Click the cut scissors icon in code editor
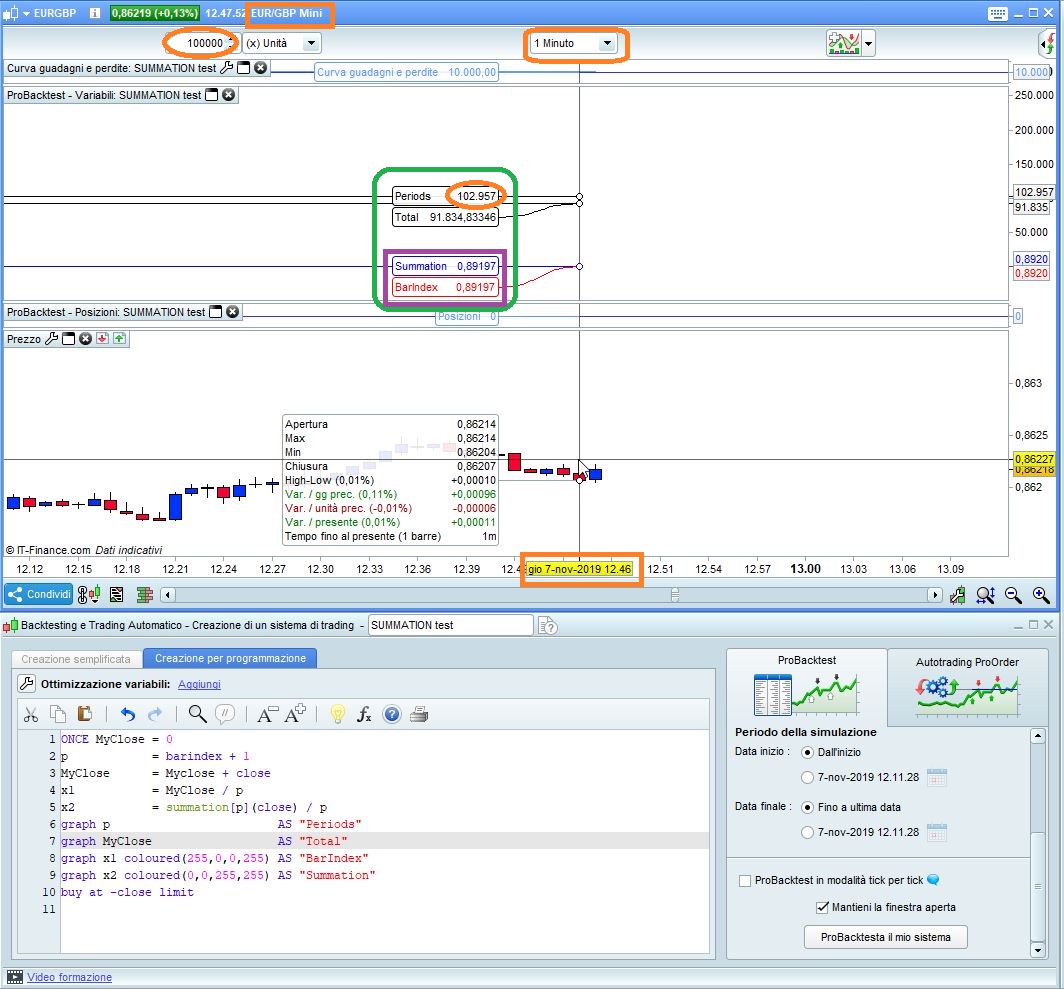Viewport: 1064px width, 989px height. (x=31, y=714)
